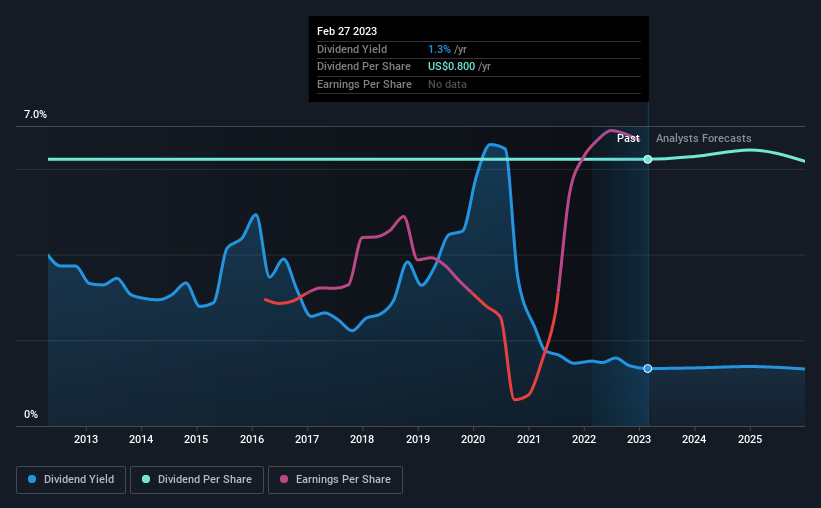Click the teal Dividend Per Share legend dot
The width and height of the screenshot is (821, 508).
146,479
